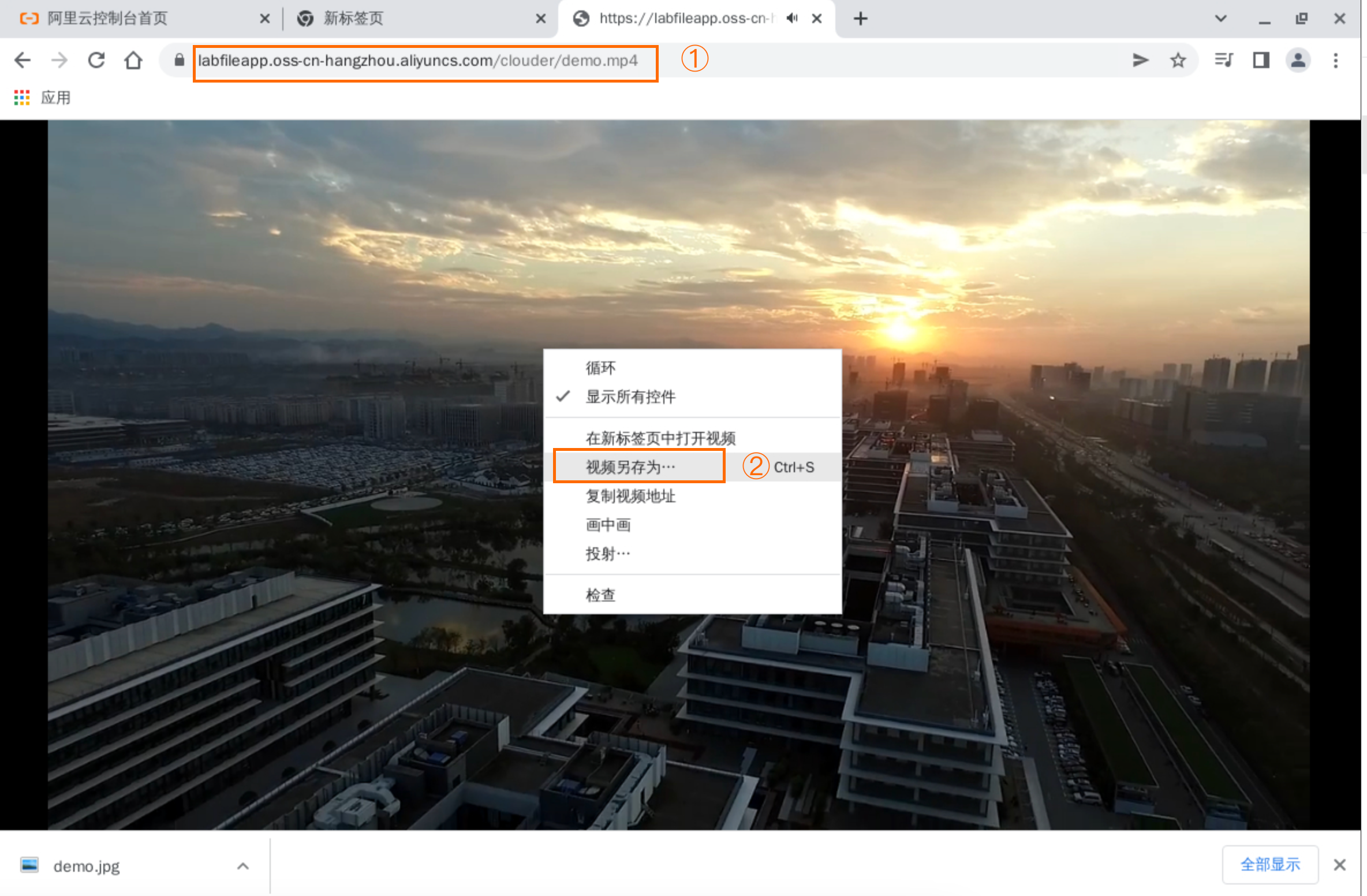Screen dimensions: 1367x896
Task: Toggle the 显示所有控件 checked option
Action: pyautogui.click(x=630, y=397)
